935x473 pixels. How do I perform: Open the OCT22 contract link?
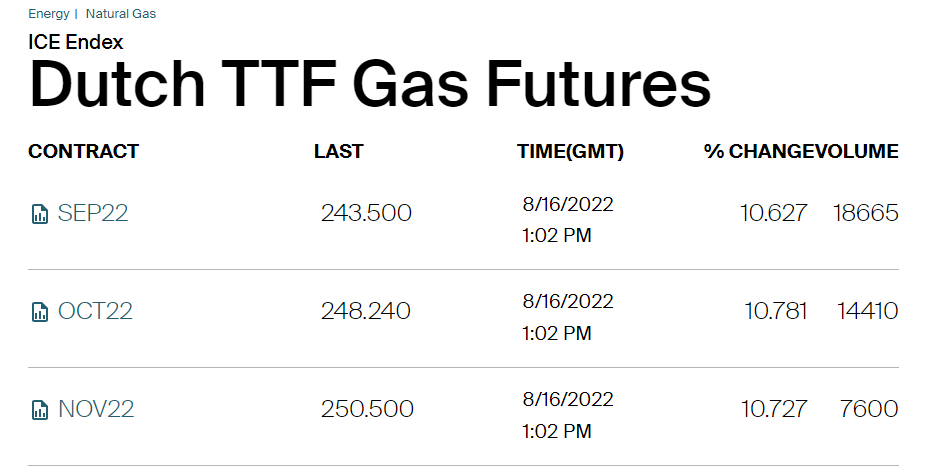click(95, 311)
